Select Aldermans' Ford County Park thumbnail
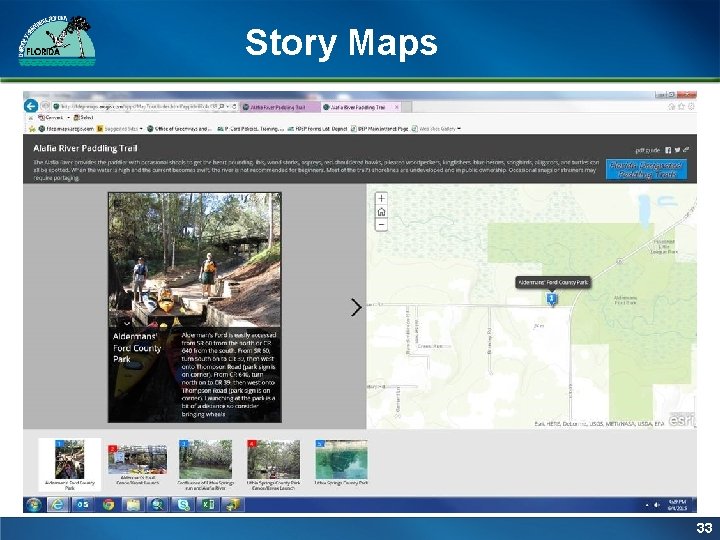This screenshot has height=540, width=720. (70, 465)
